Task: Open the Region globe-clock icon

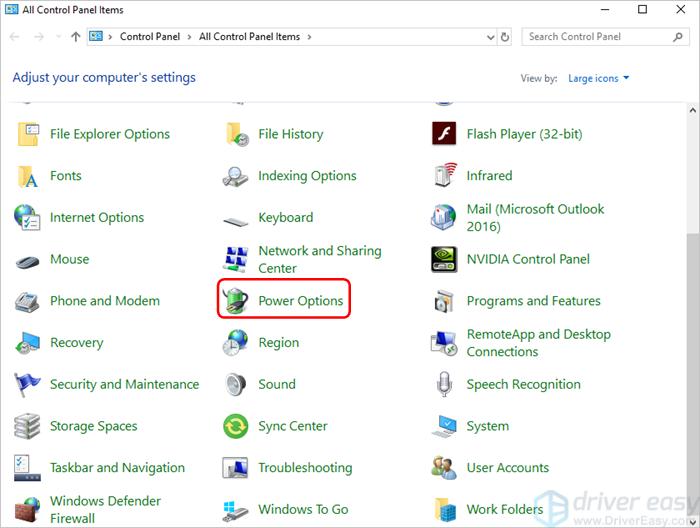Action: click(235, 342)
